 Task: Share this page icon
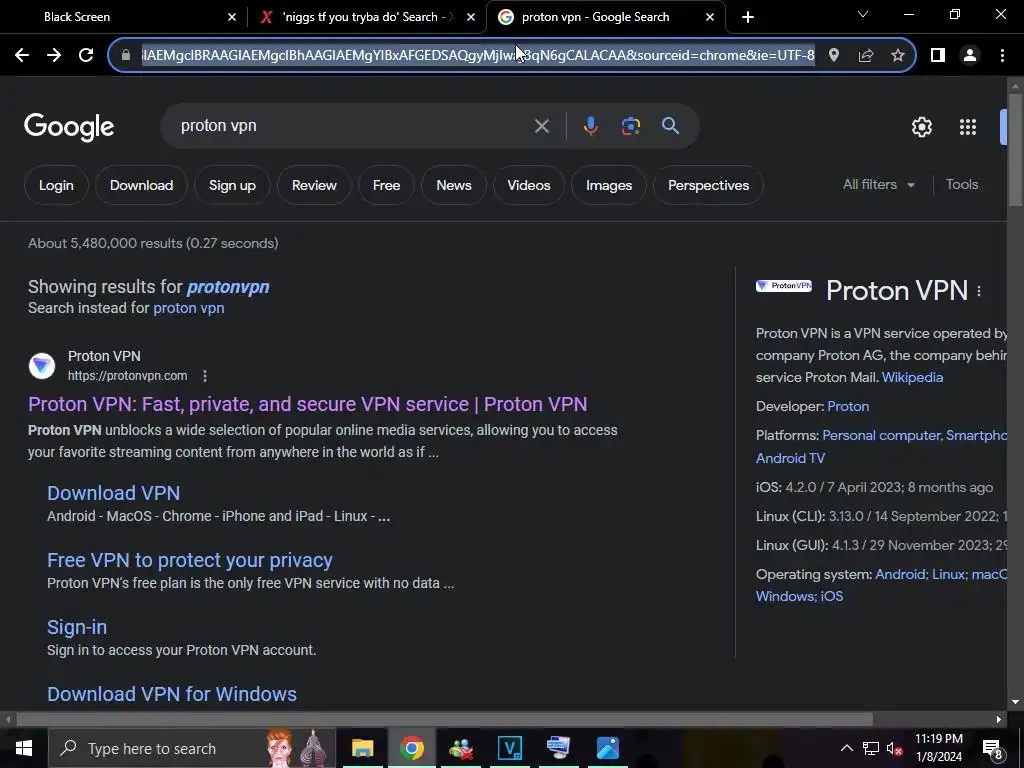(x=866, y=56)
